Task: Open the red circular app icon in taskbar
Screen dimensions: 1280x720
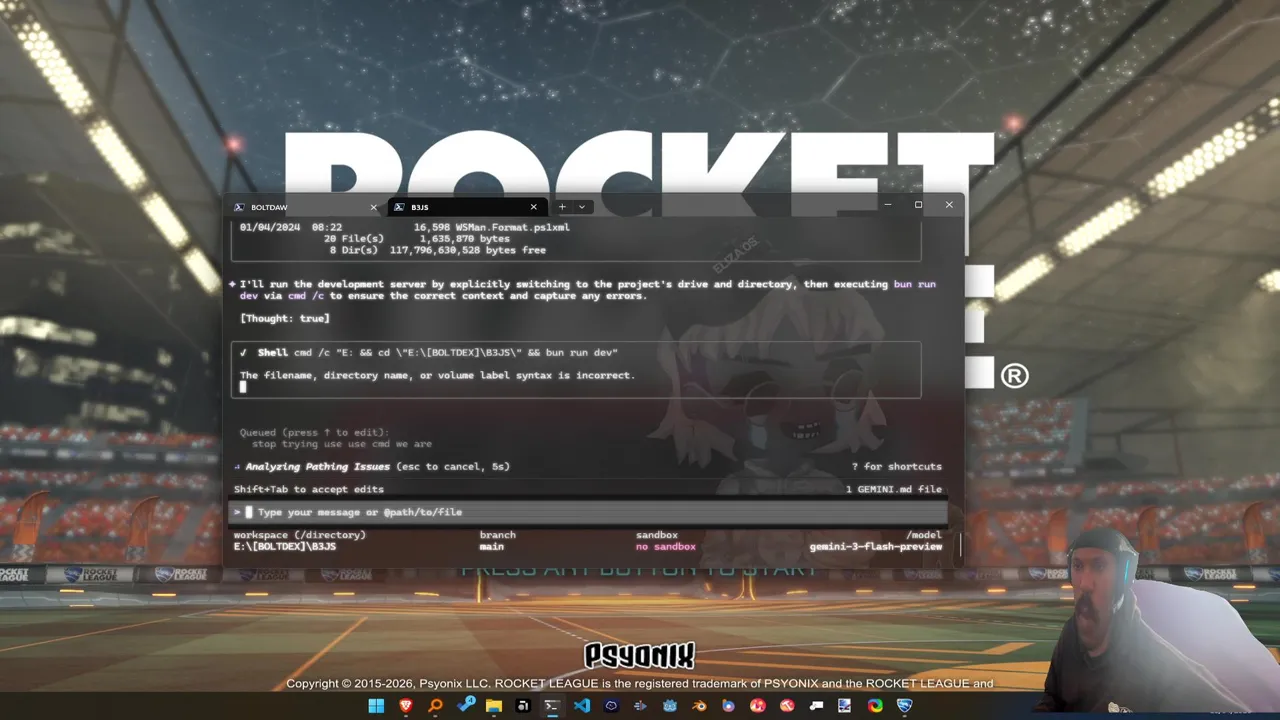Action: [758, 706]
